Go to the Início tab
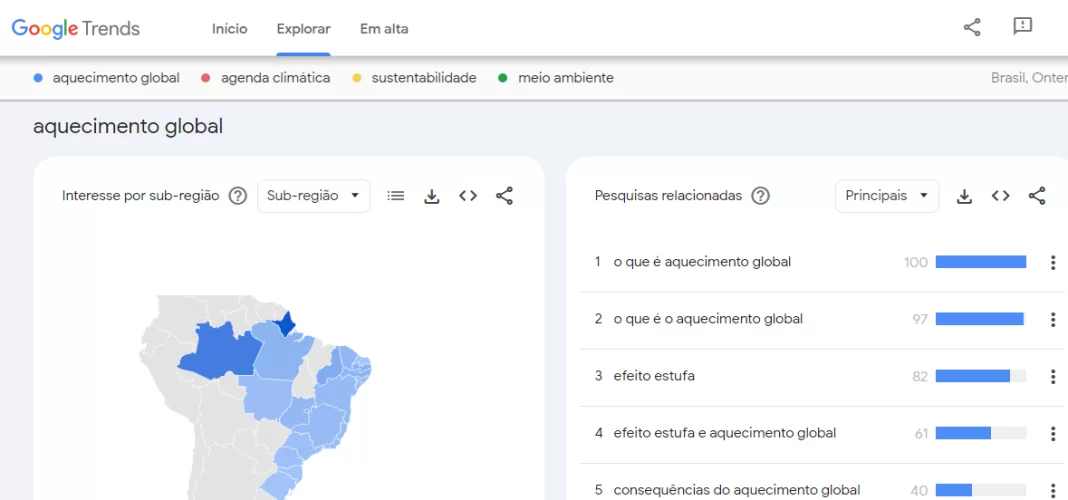 tap(230, 29)
